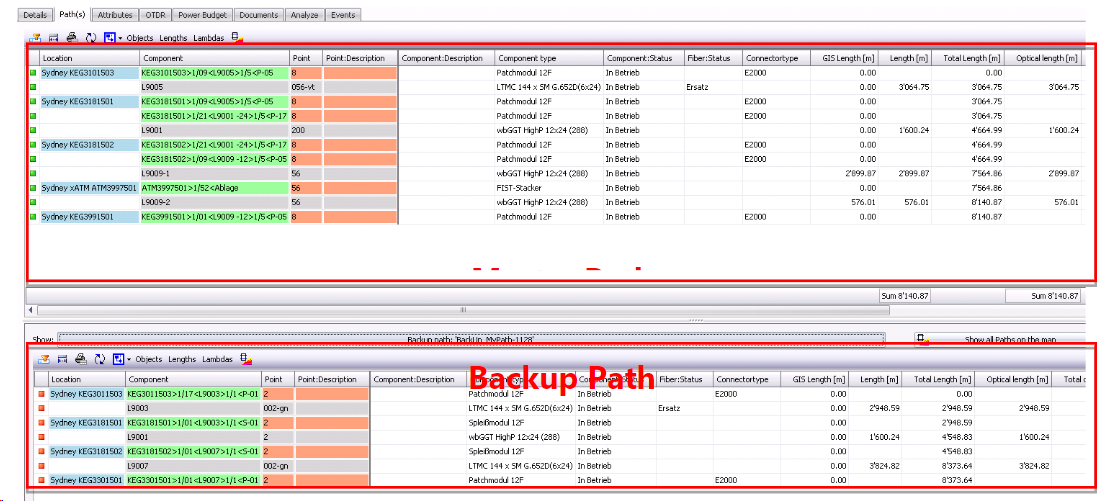This screenshot has width=1105, height=501.
Task: Go to the Power Budget tab
Action: point(200,14)
